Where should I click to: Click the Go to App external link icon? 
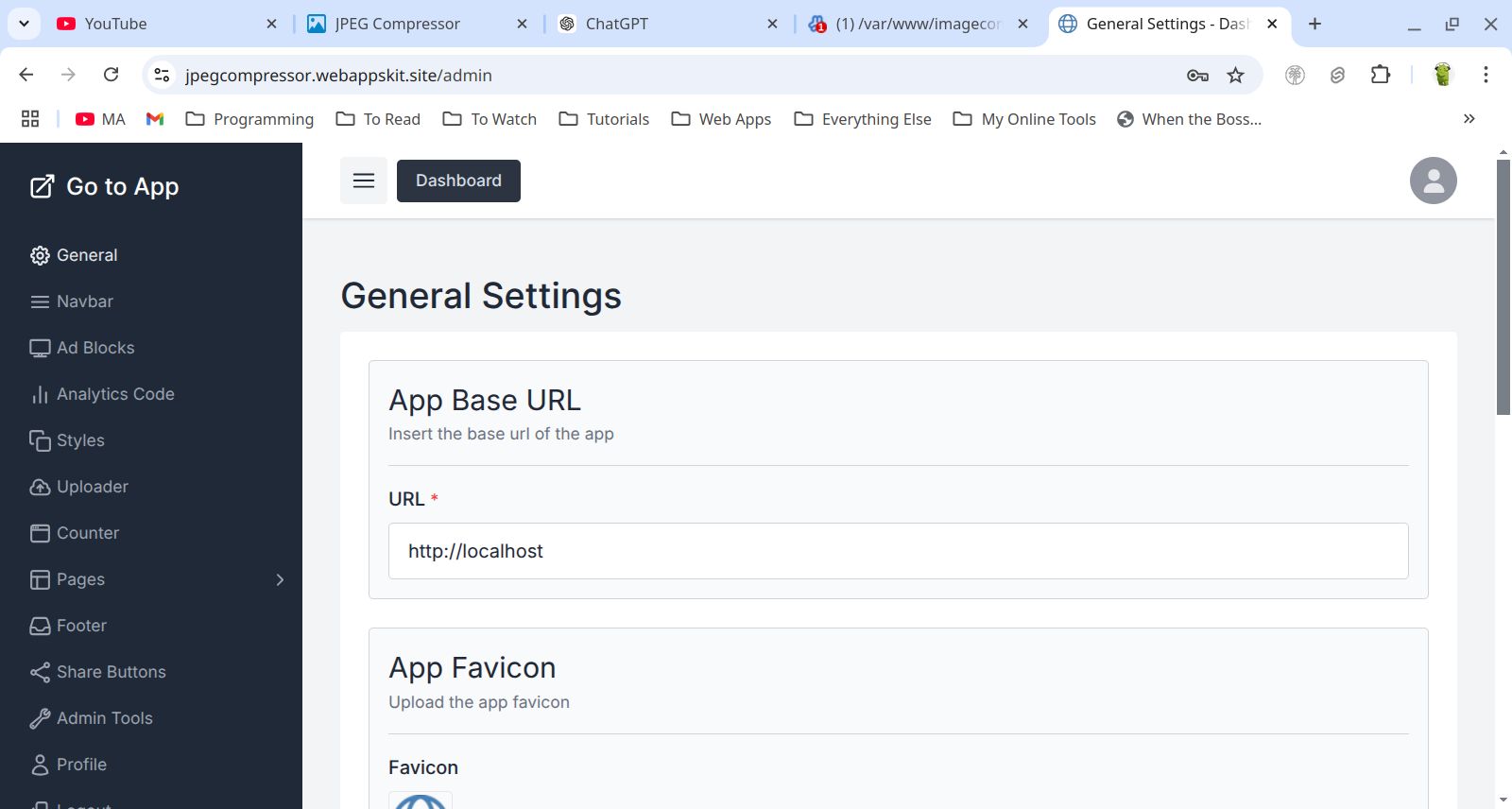click(42, 187)
